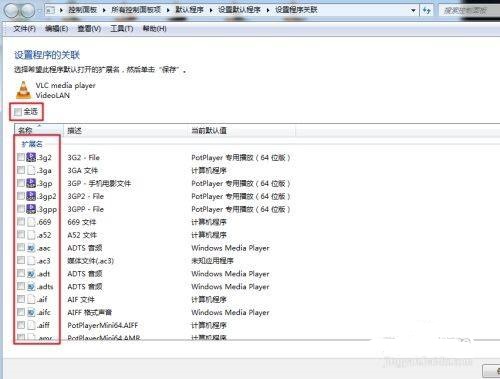The width and height of the screenshot is (500, 379).
Task: Click the AIFF 格式声音 description text
Action: point(90,312)
